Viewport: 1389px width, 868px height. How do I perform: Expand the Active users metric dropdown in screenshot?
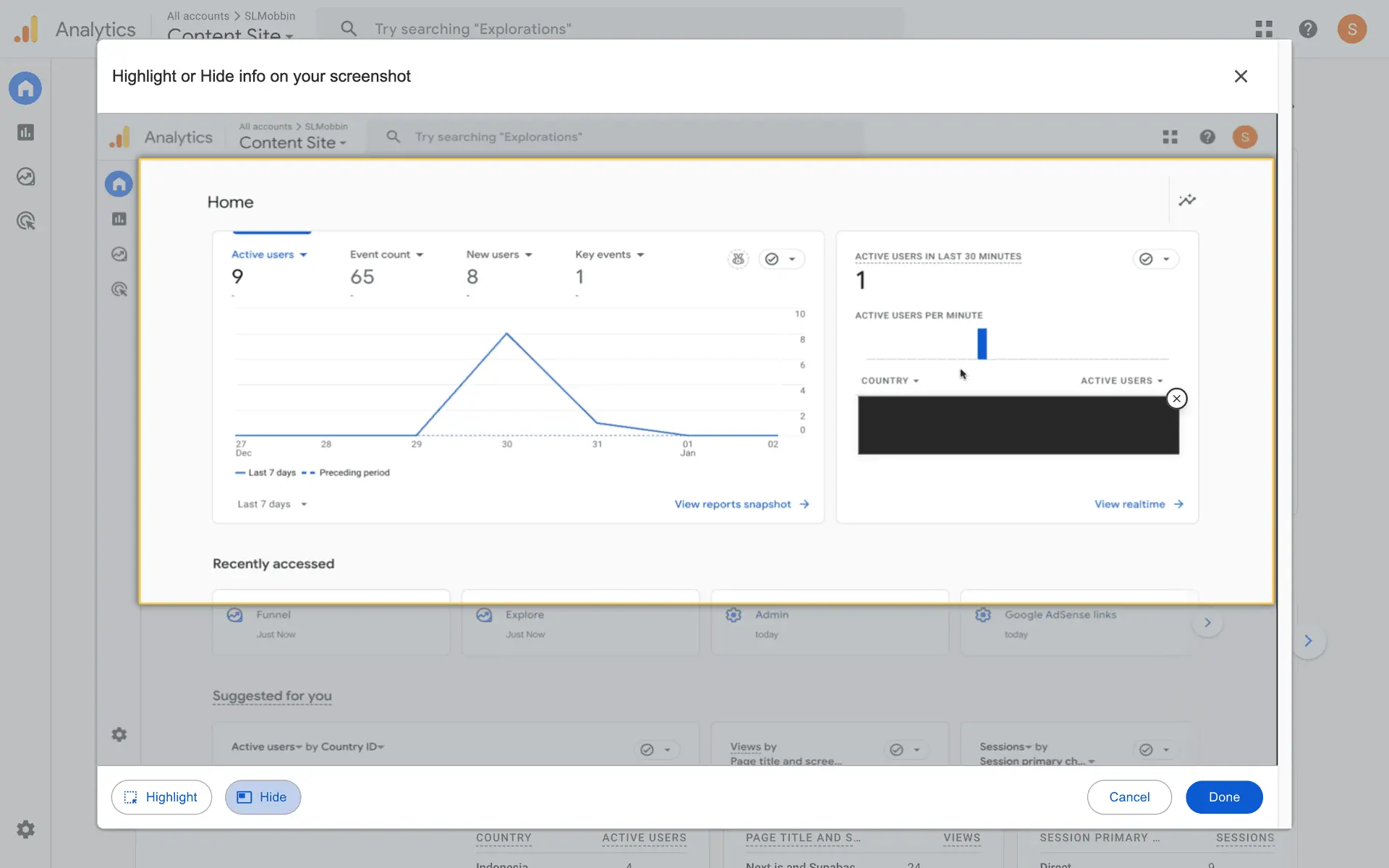[x=269, y=255]
